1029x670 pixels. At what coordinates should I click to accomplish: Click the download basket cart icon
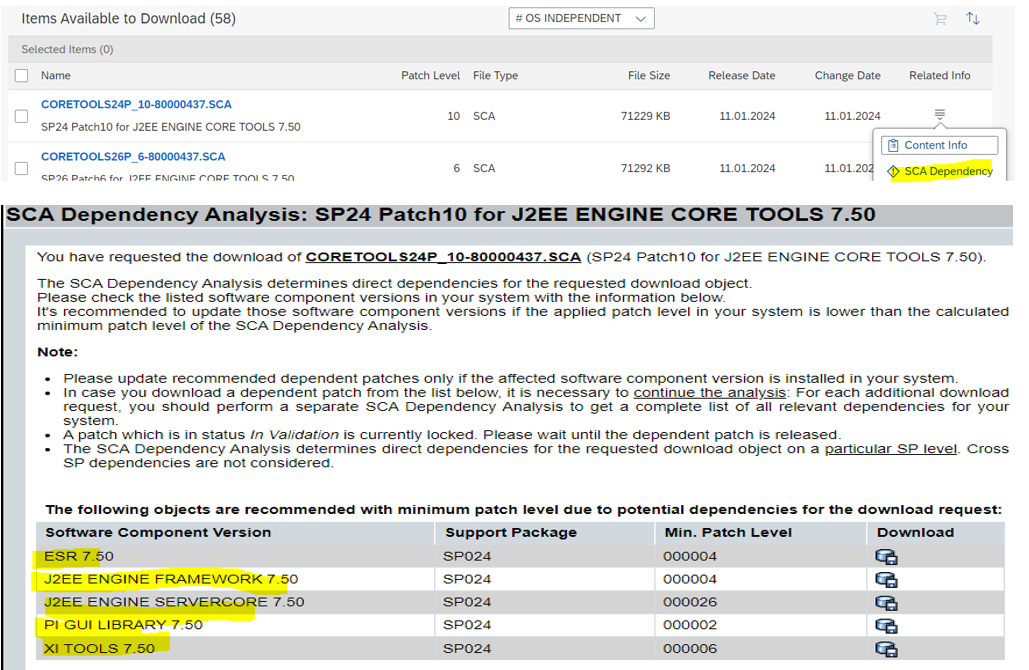939,19
